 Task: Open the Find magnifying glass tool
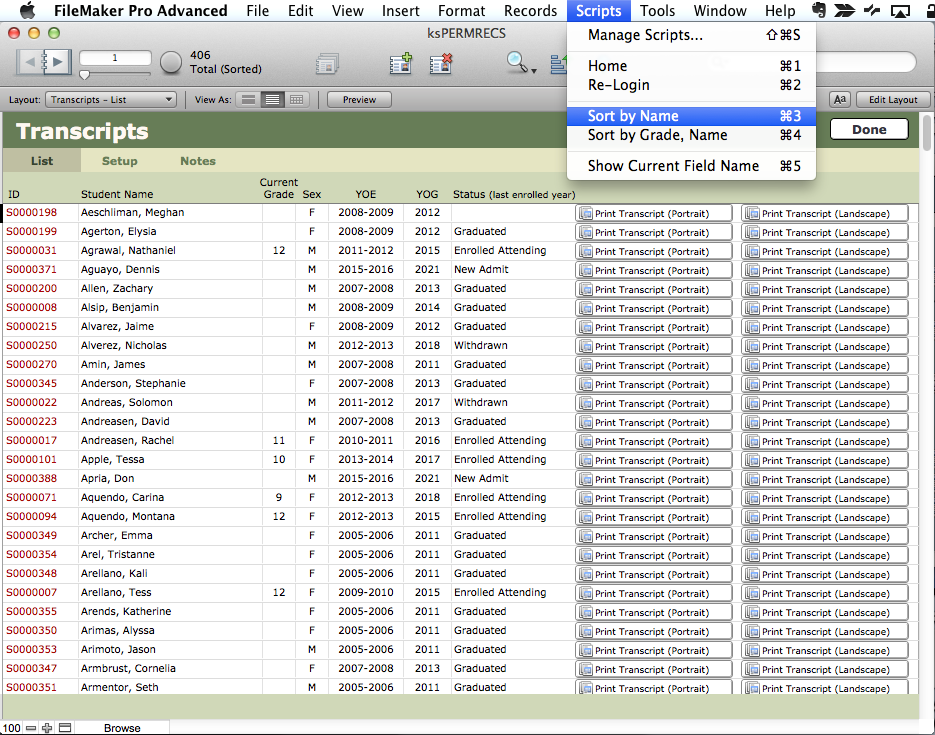tap(517, 63)
